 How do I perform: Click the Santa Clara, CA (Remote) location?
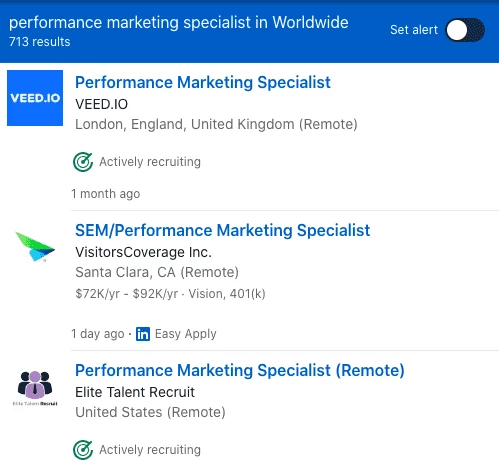(x=157, y=272)
